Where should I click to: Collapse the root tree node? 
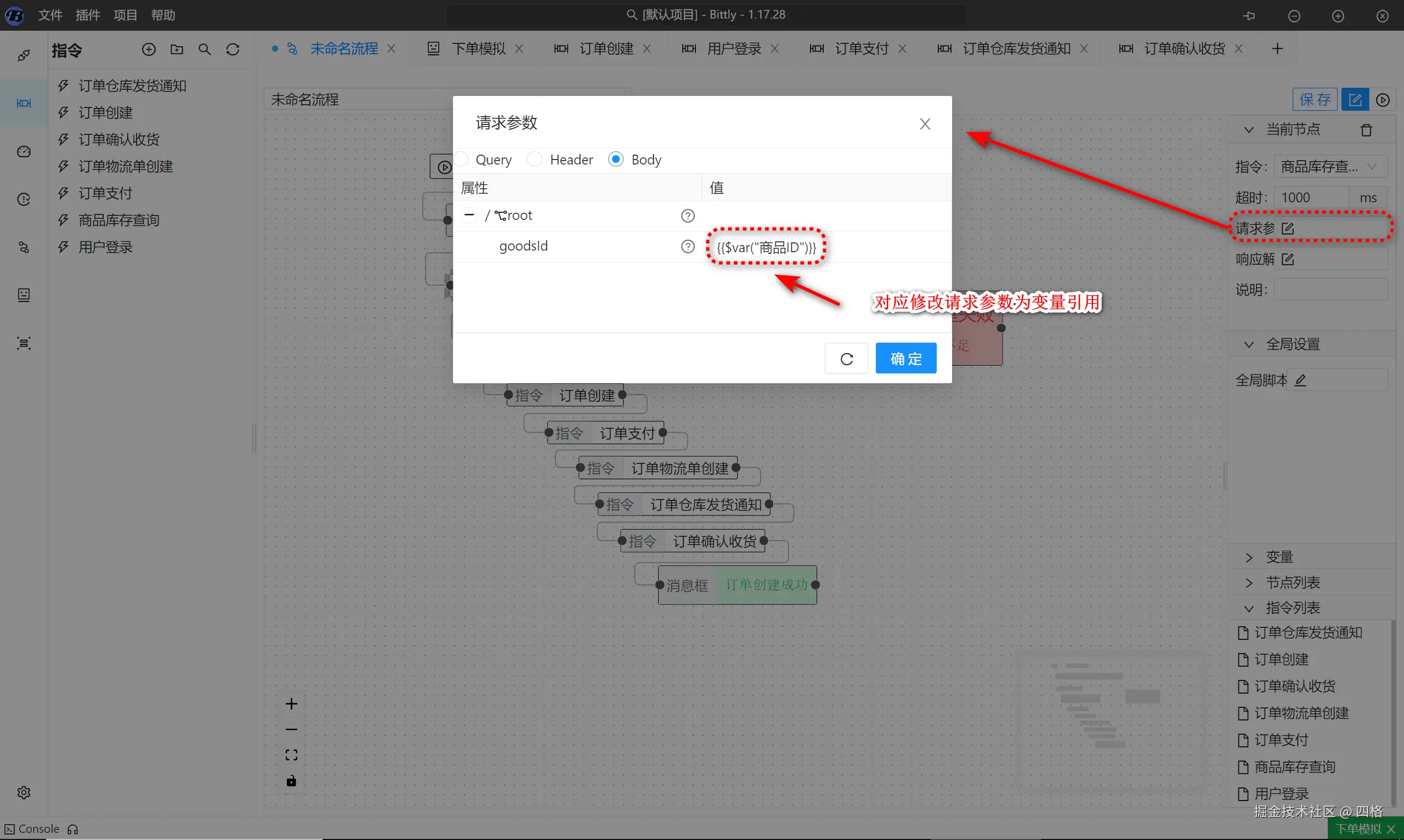pos(469,215)
